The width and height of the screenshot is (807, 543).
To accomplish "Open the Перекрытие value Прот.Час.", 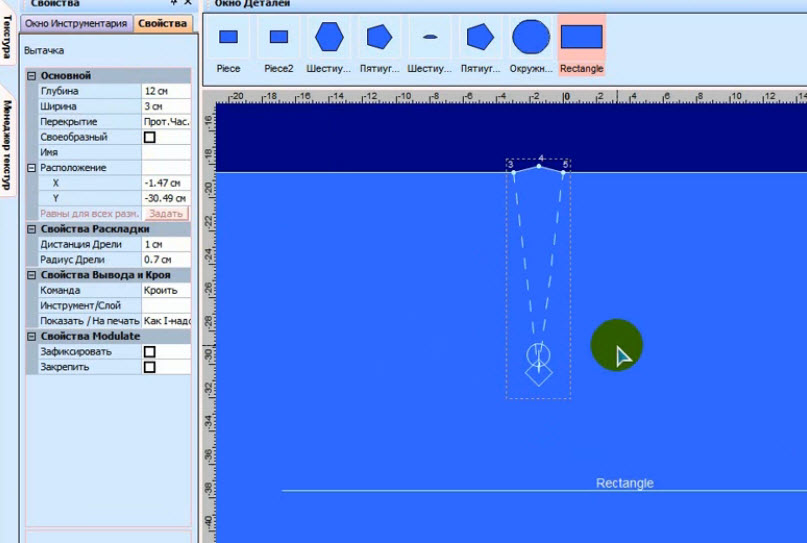I will (x=166, y=122).
